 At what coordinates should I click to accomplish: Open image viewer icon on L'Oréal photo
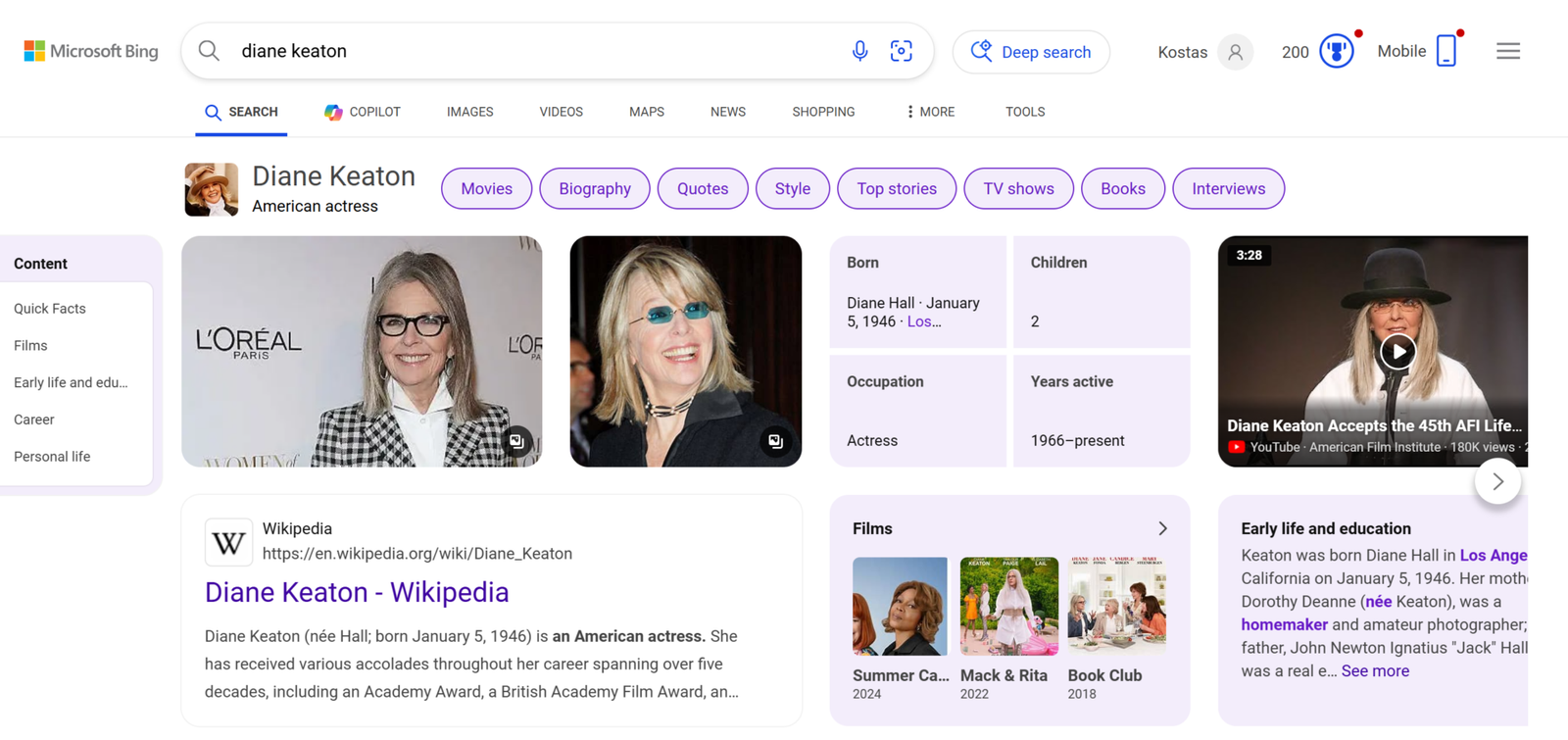pos(516,441)
